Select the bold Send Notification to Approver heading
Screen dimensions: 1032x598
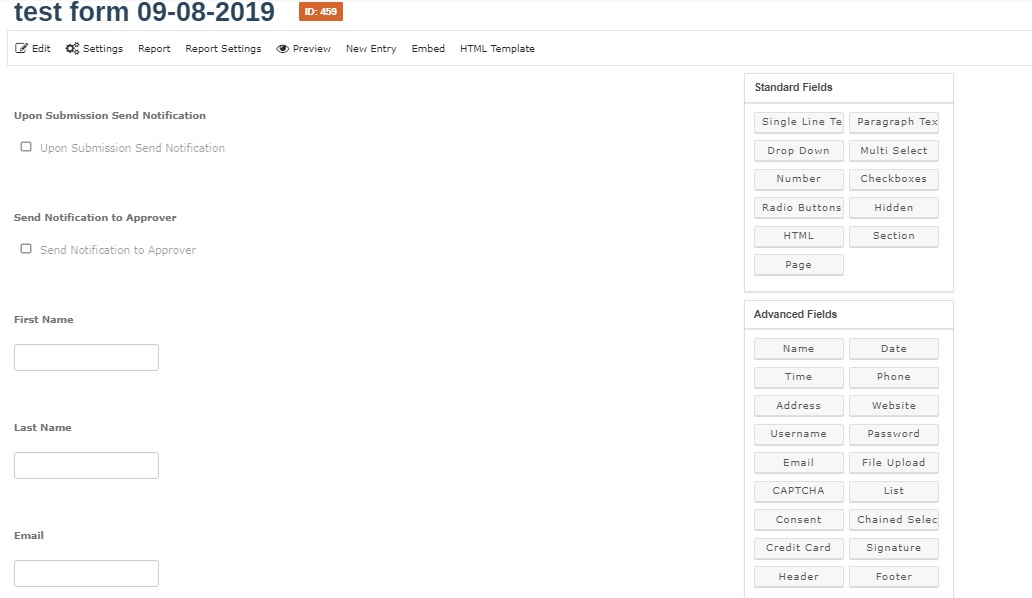click(95, 218)
